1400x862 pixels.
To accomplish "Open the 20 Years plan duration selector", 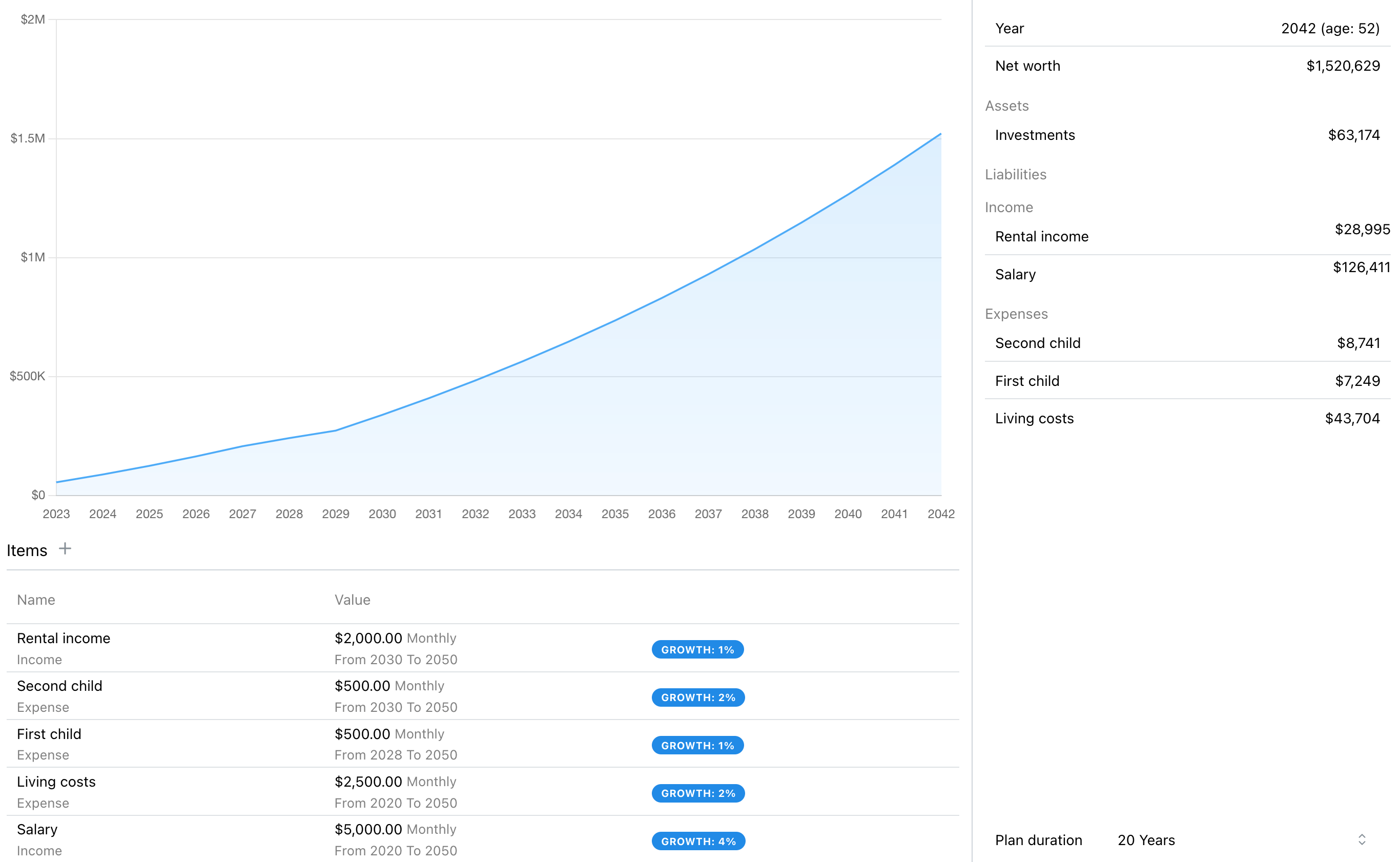I will click(1146, 840).
